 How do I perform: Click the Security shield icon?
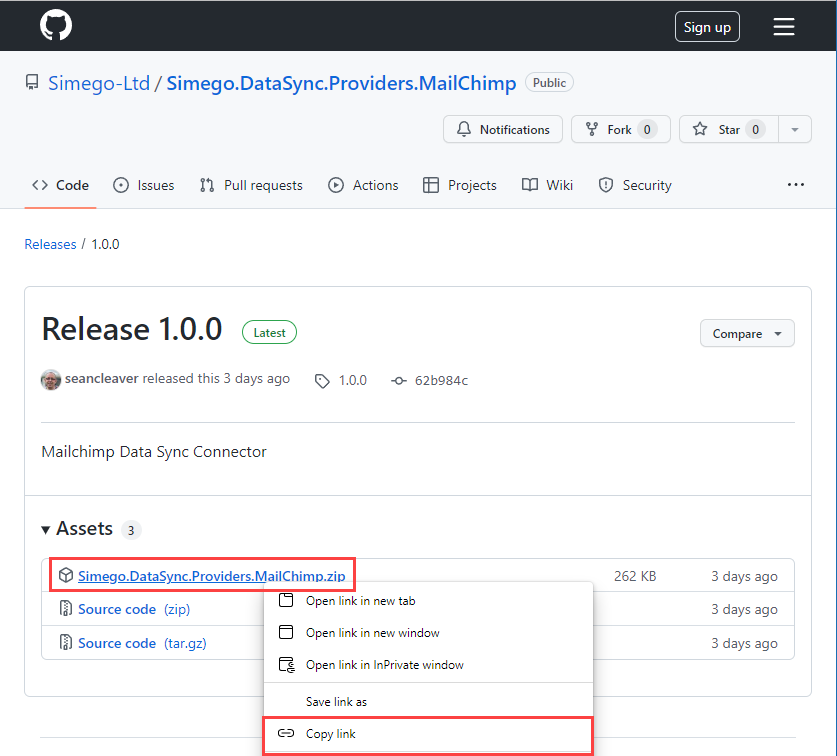click(605, 185)
